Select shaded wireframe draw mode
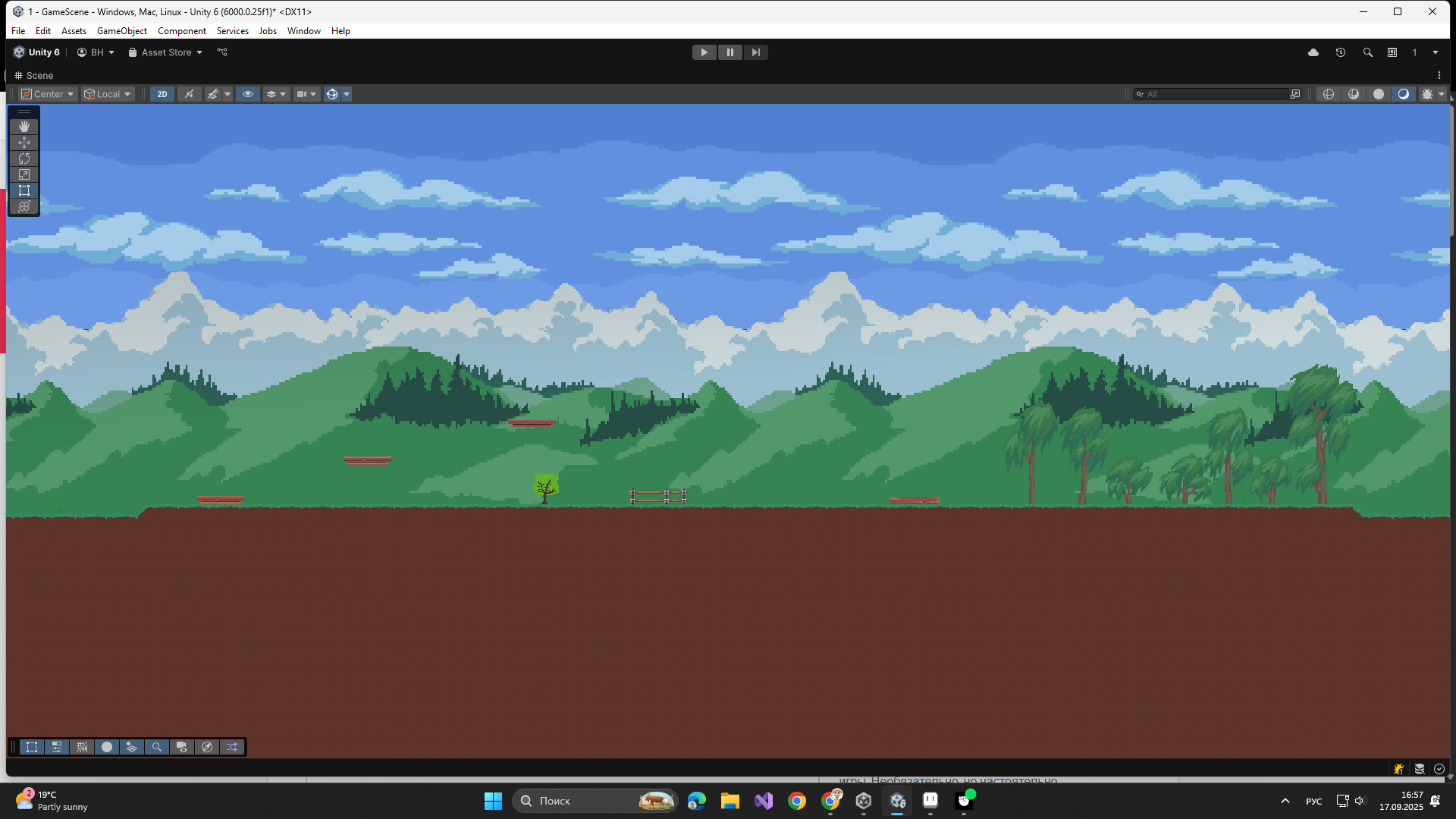The height and width of the screenshot is (819, 1456). pyautogui.click(x=1354, y=94)
